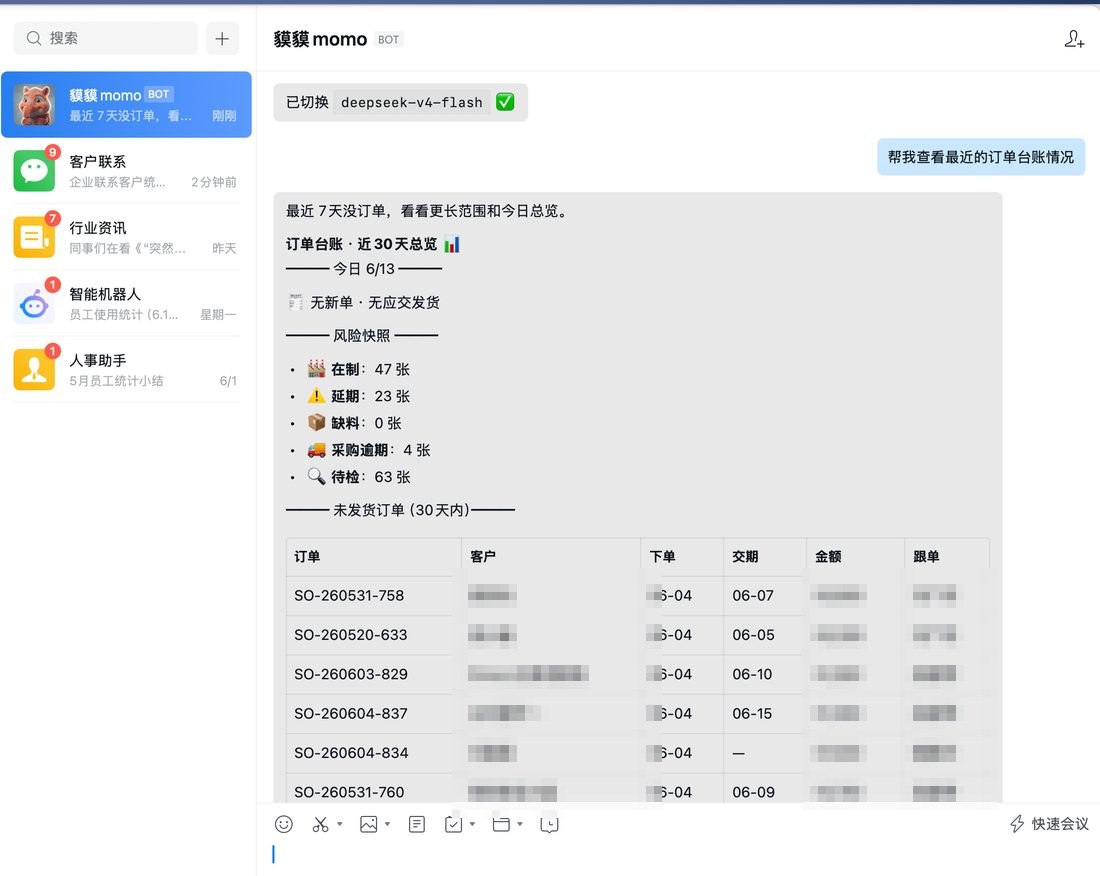
Task: Click order SO-260531-758 in table
Action: click(349, 595)
